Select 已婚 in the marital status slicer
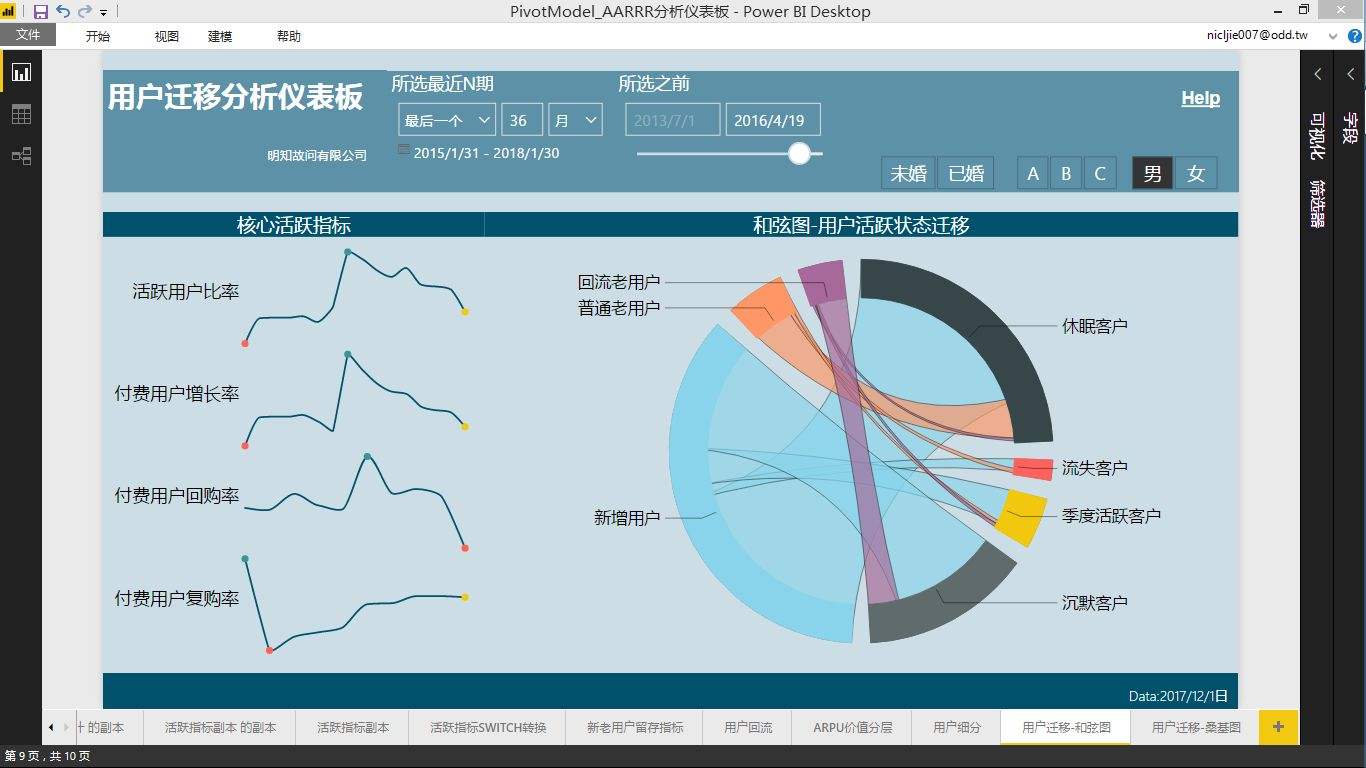 (965, 172)
